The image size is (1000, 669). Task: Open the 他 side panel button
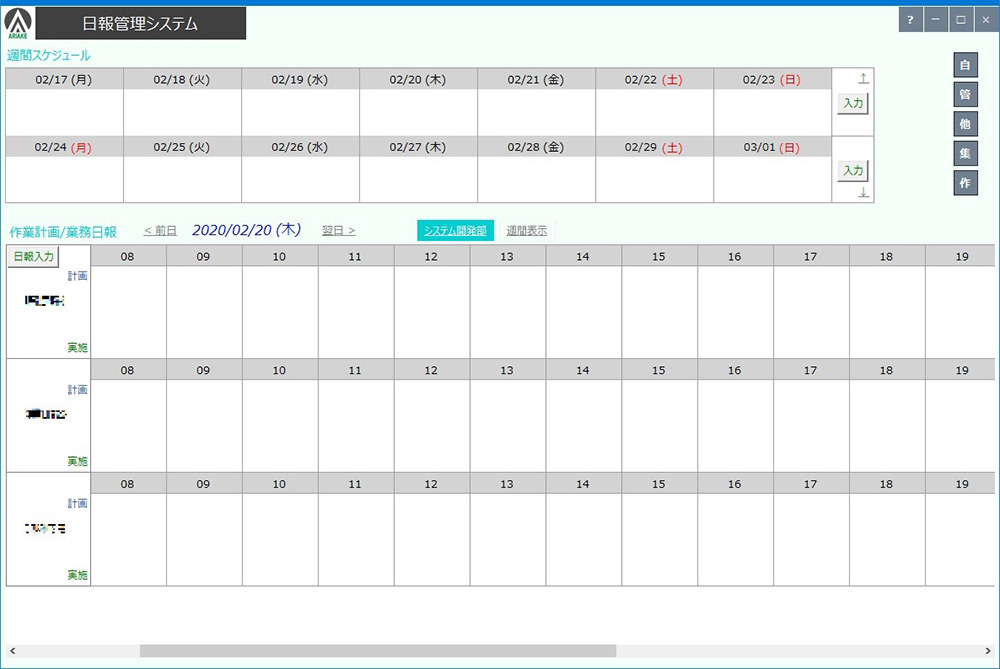coord(965,124)
